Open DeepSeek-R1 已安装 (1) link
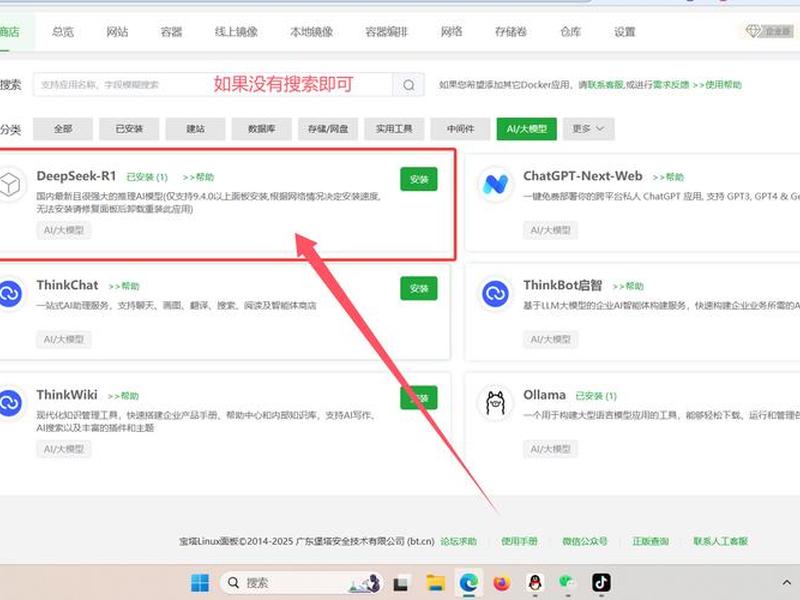 tap(147, 177)
